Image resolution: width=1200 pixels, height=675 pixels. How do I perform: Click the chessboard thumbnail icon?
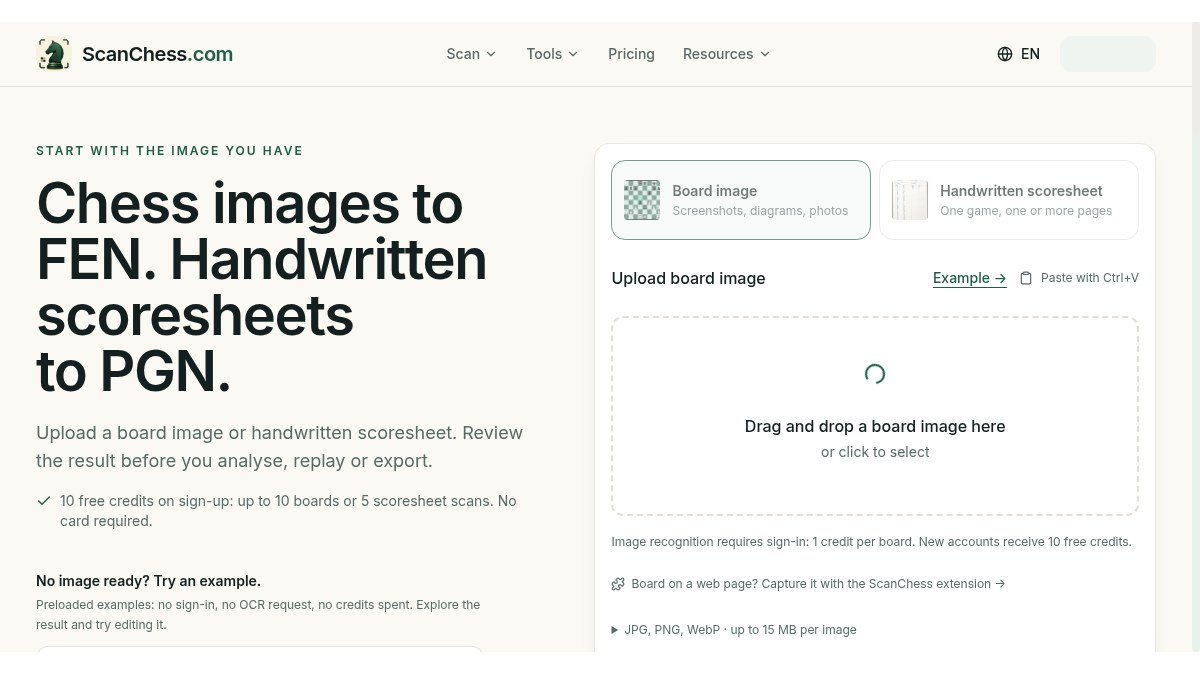pos(642,200)
